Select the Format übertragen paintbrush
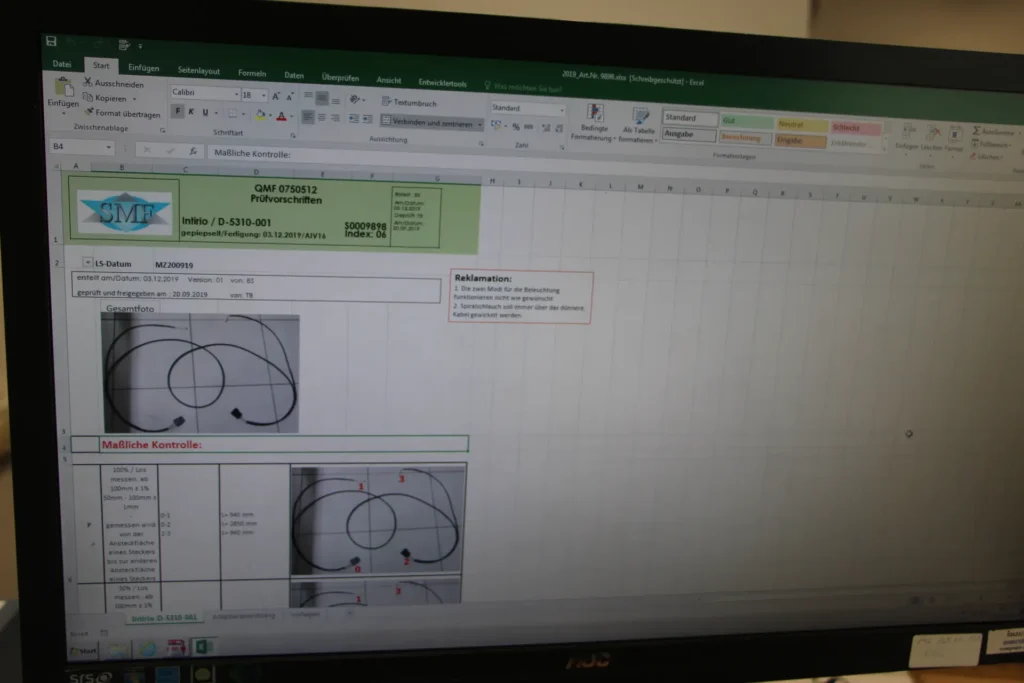Screen dimensions: 1024x683 [89, 112]
